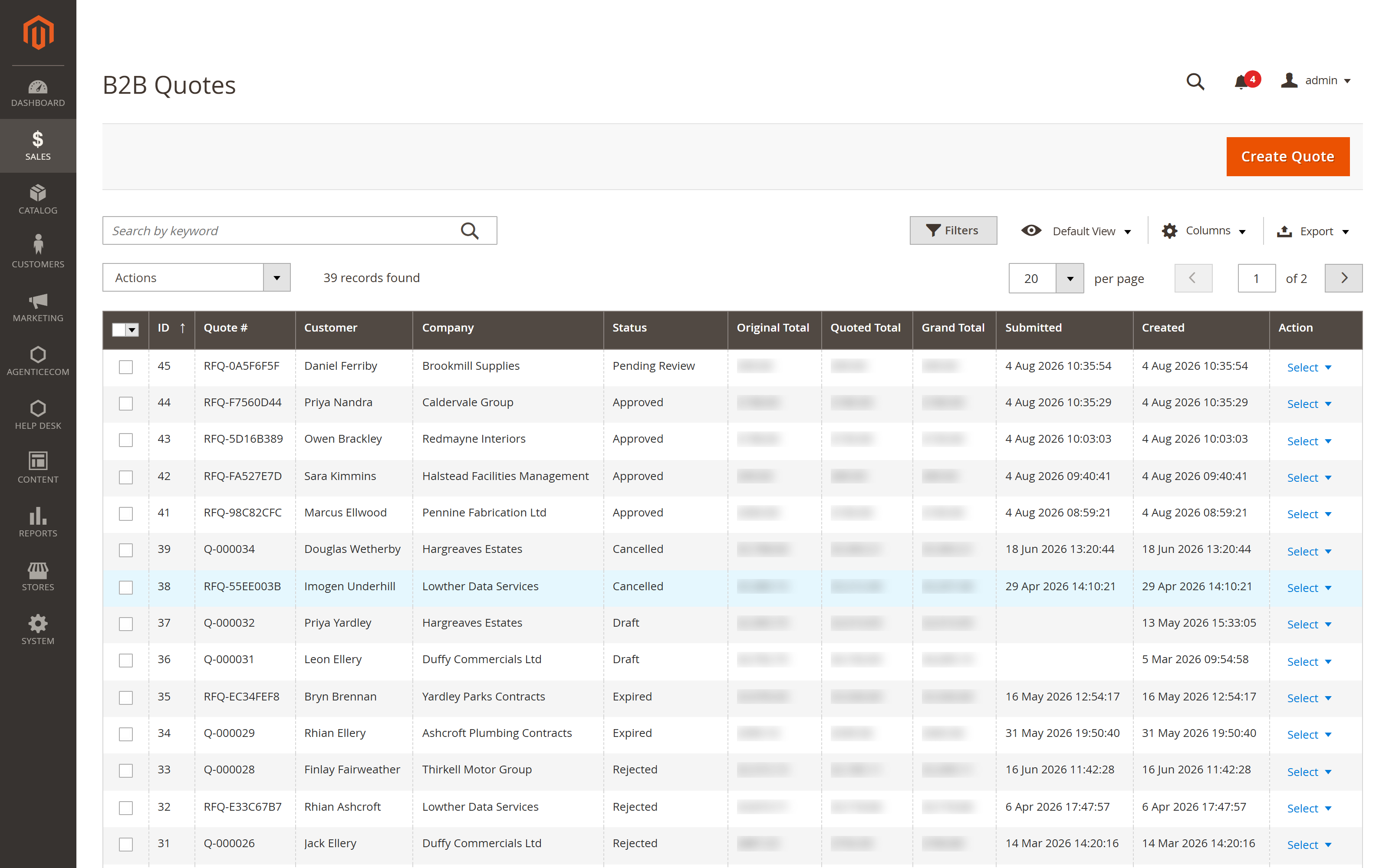Viewport: 1389px width, 868px height.
Task: Check the box for RFQ-5D16B389 row
Action: tap(126, 441)
